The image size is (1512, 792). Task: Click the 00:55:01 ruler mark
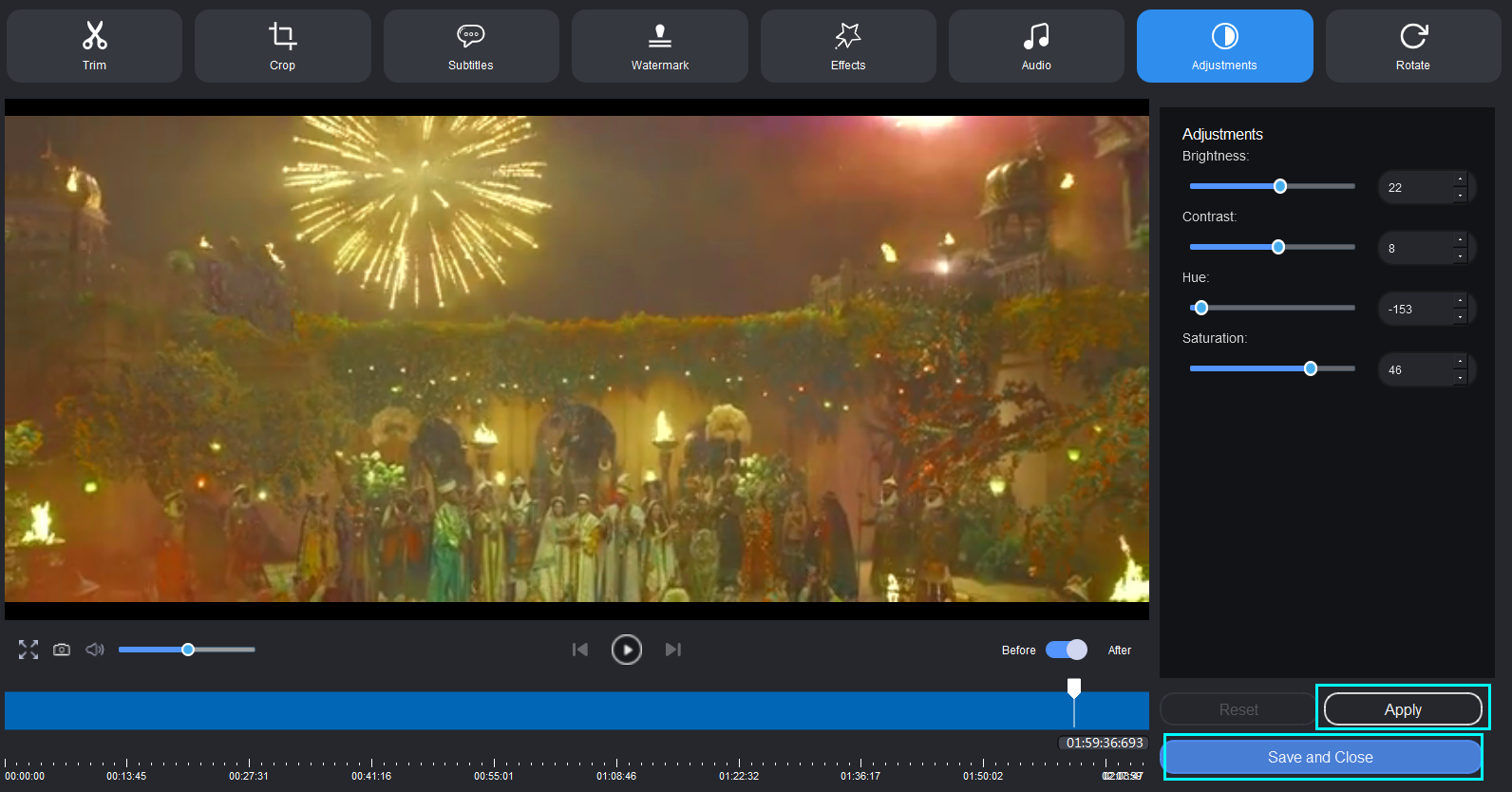pos(494,776)
